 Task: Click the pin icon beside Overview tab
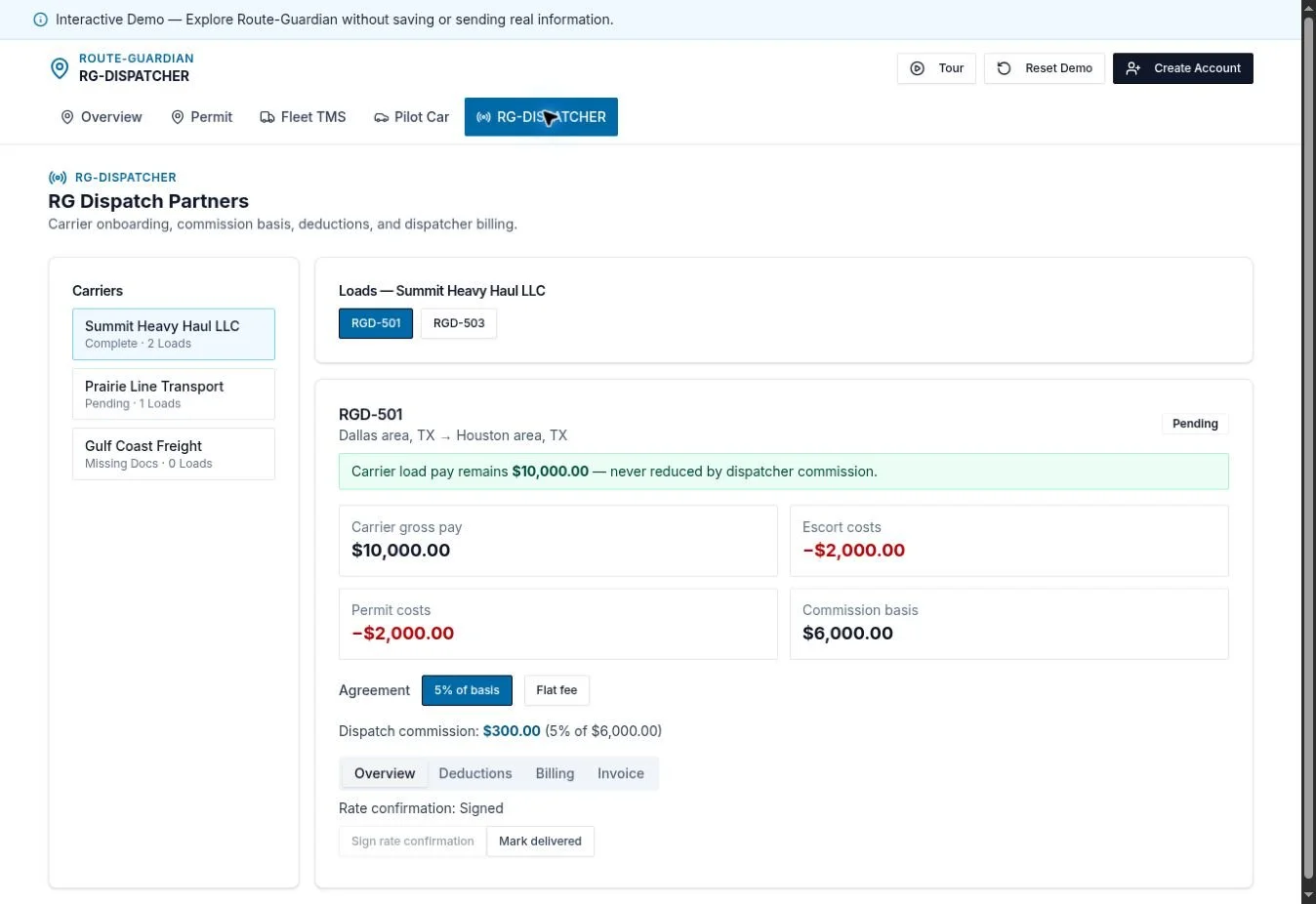[67, 117]
